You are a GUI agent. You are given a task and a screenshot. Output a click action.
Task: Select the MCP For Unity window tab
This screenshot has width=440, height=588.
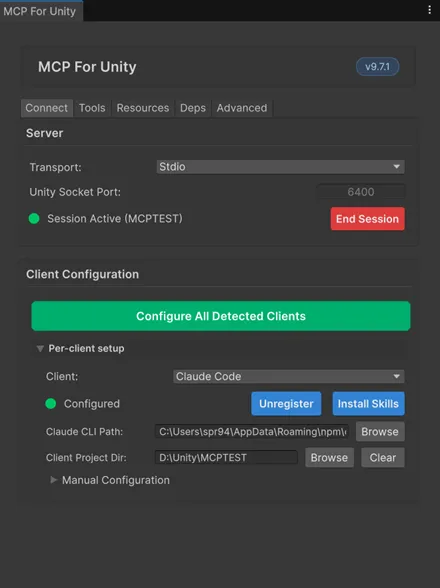tap(41, 11)
